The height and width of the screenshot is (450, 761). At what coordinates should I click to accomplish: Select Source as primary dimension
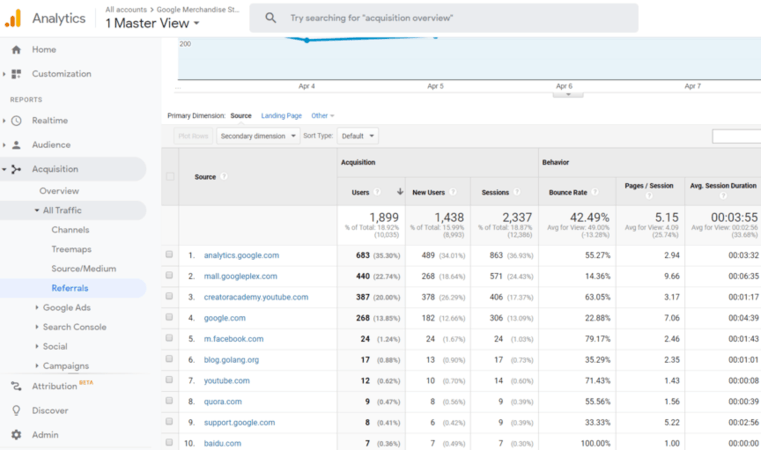pos(241,116)
